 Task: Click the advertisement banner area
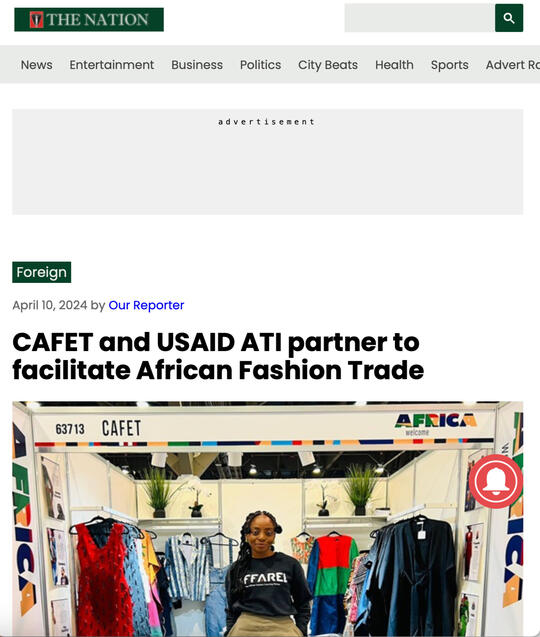(x=267, y=162)
